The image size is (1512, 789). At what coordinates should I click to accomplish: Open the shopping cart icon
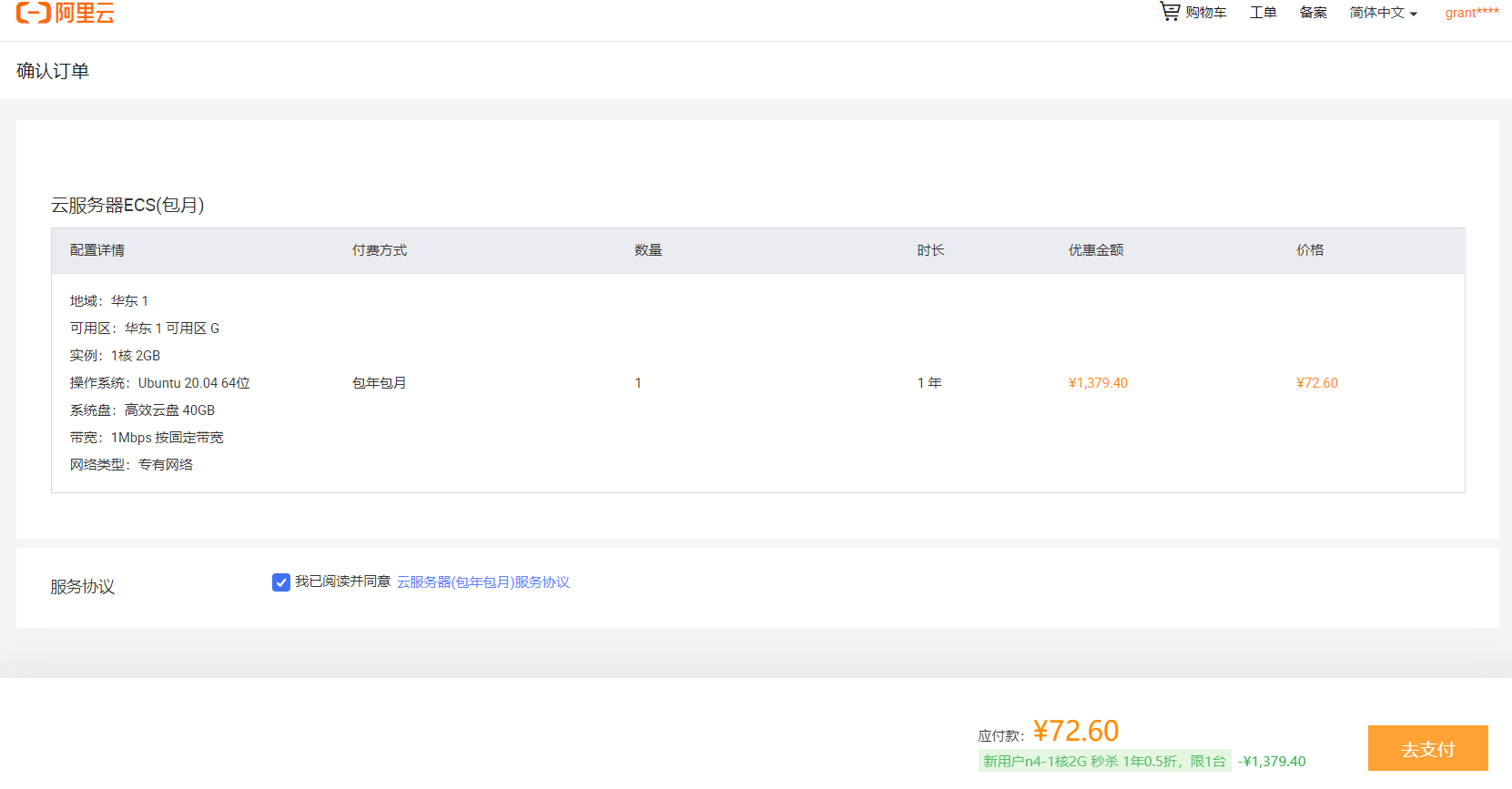1170,11
